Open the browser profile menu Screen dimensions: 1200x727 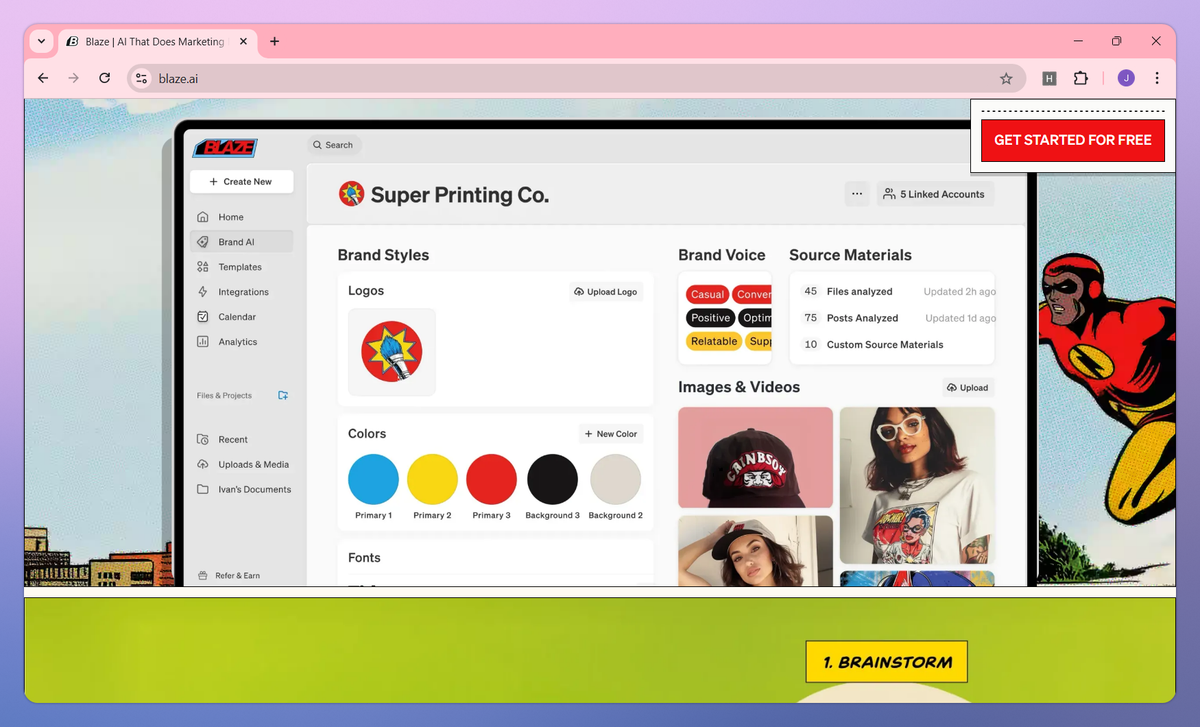[1126, 78]
